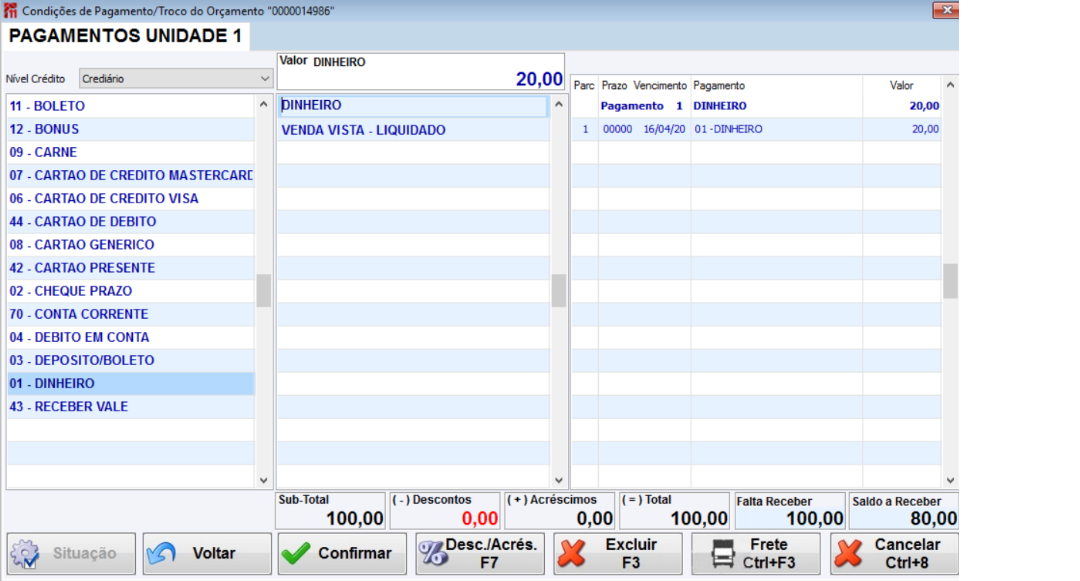This screenshot has width=1080, height=581.
Task: Click the red X icon on Excluir F3
Action: click(x=572, y=553)
